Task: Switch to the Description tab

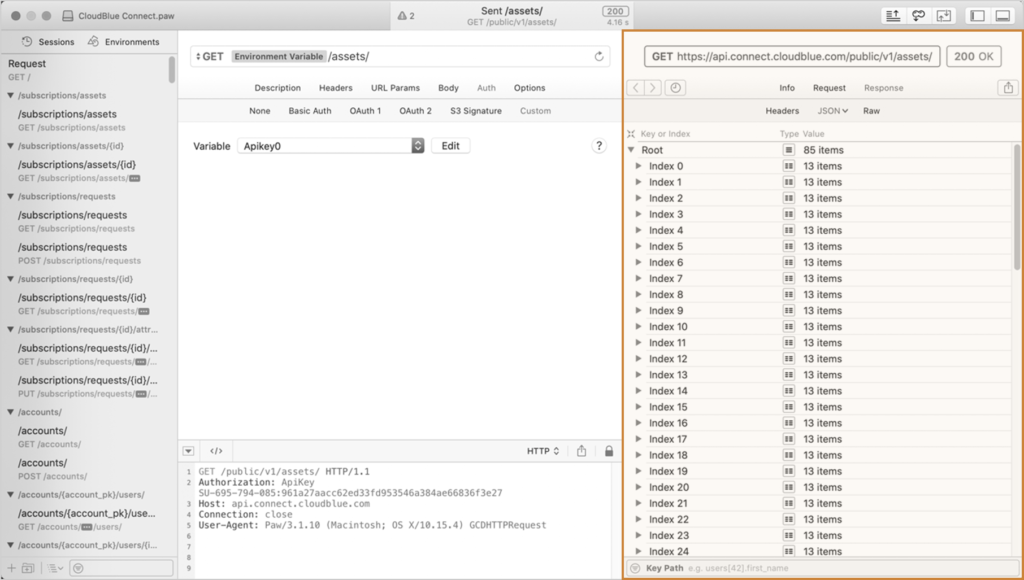Action: click(278, 88)
